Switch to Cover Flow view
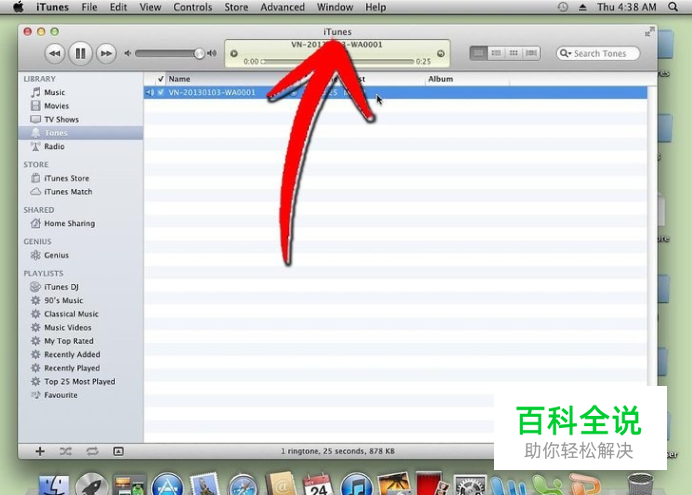The image size is (692, 495). pyautogui.click(x=531, y=53)
